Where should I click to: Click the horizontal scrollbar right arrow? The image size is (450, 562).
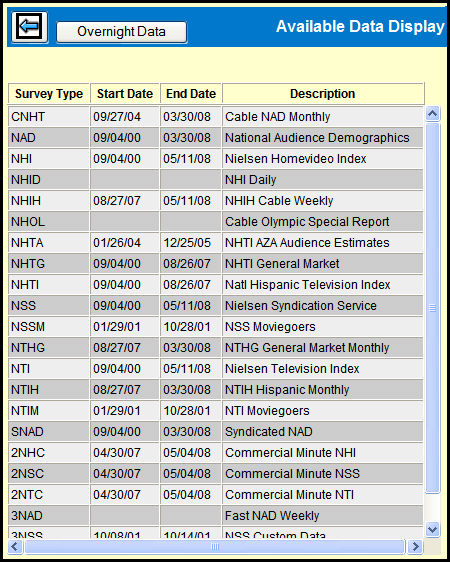pyautogui.click(x=415, y=547)
